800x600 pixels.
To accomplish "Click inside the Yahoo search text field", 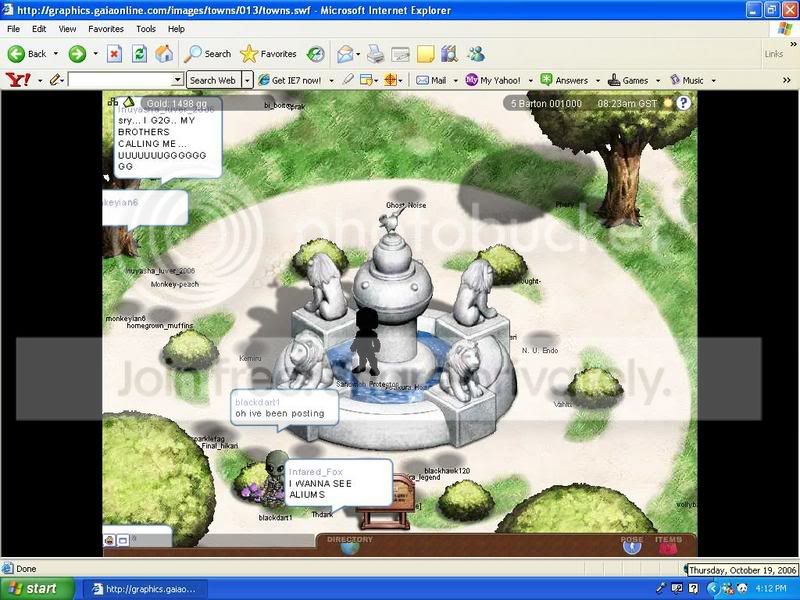I will (120, 80).
